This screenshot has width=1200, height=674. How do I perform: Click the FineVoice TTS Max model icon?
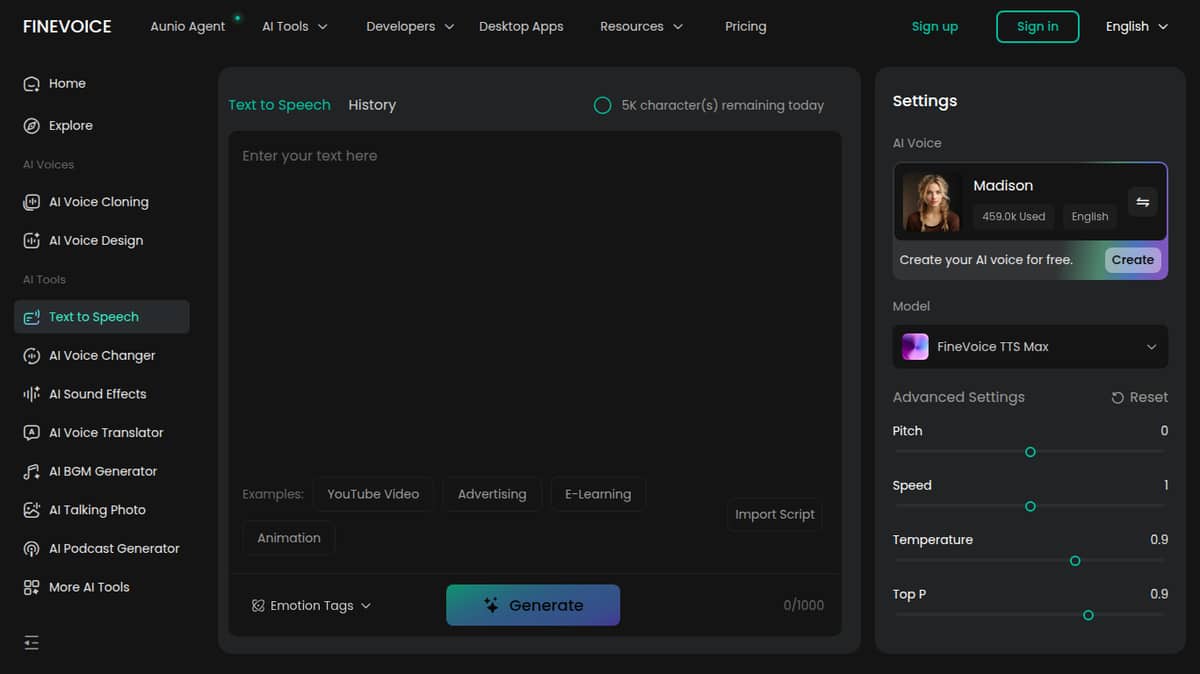pos(915,347)
